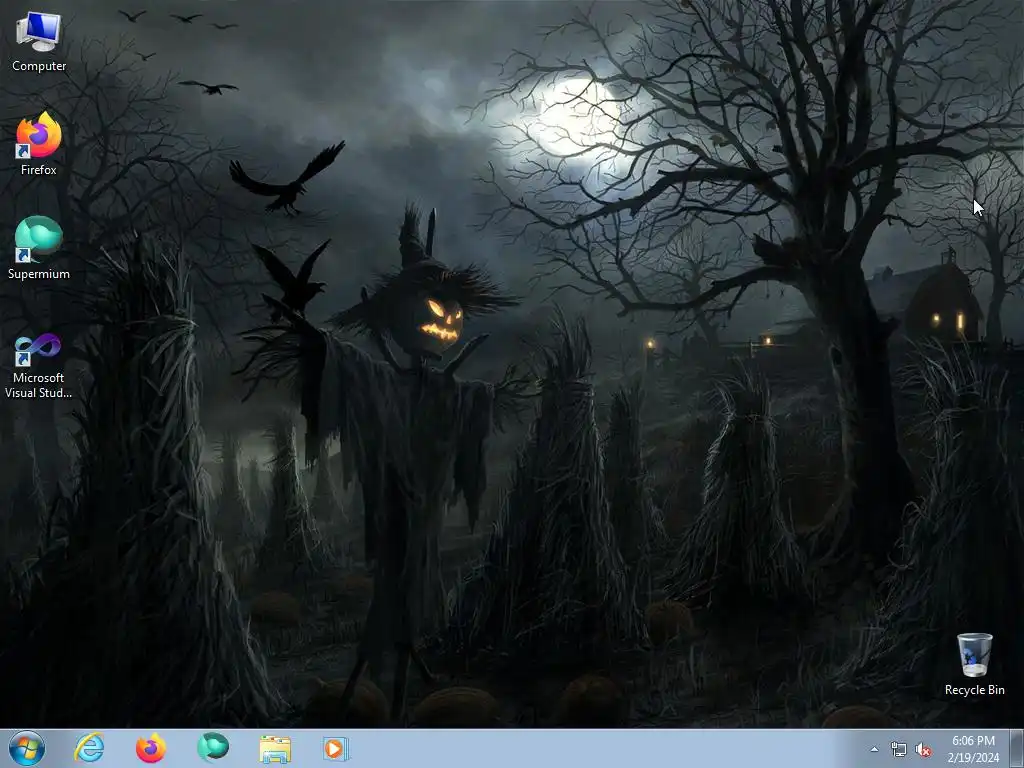Launch Supermium from the taskbar

tap(213, 748)
